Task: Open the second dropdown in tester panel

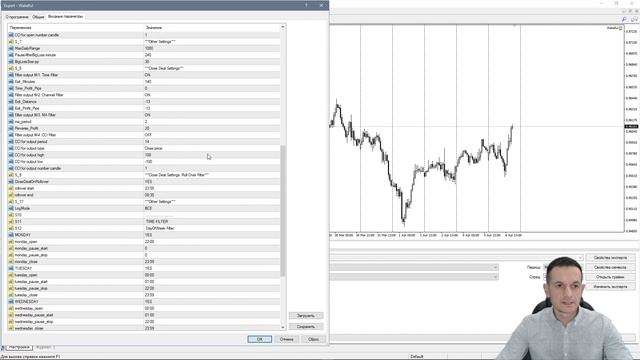Action: click(495, 267)
